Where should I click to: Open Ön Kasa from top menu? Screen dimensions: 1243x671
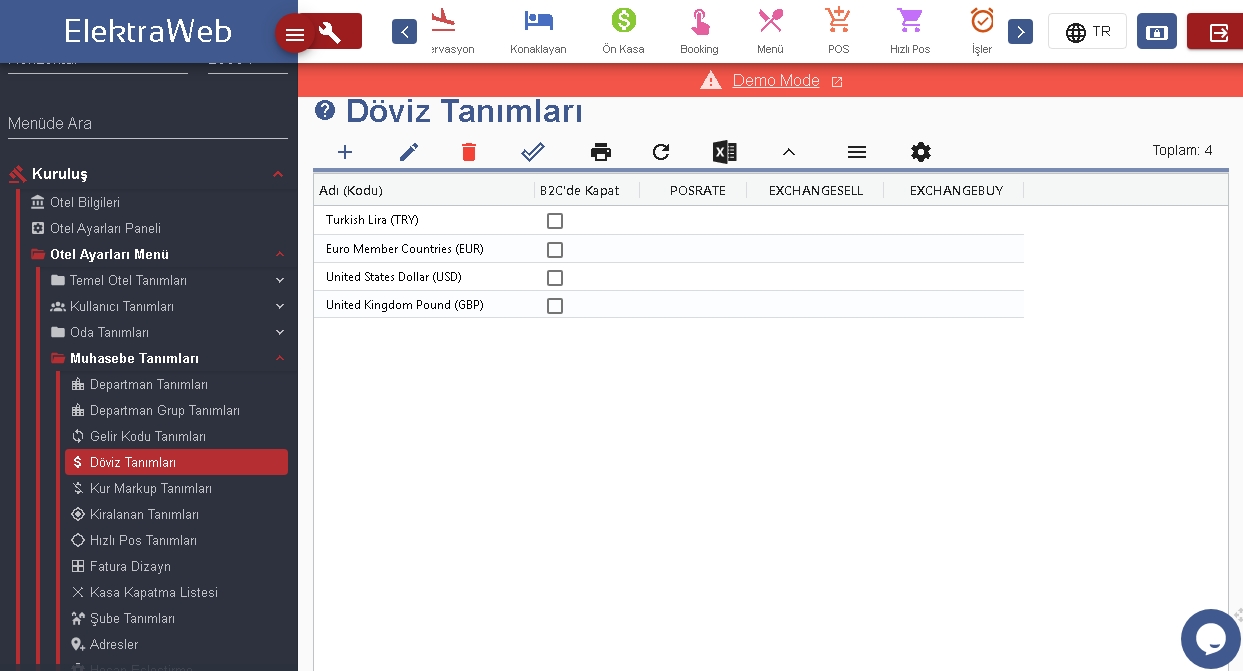[x=623, y=31]
